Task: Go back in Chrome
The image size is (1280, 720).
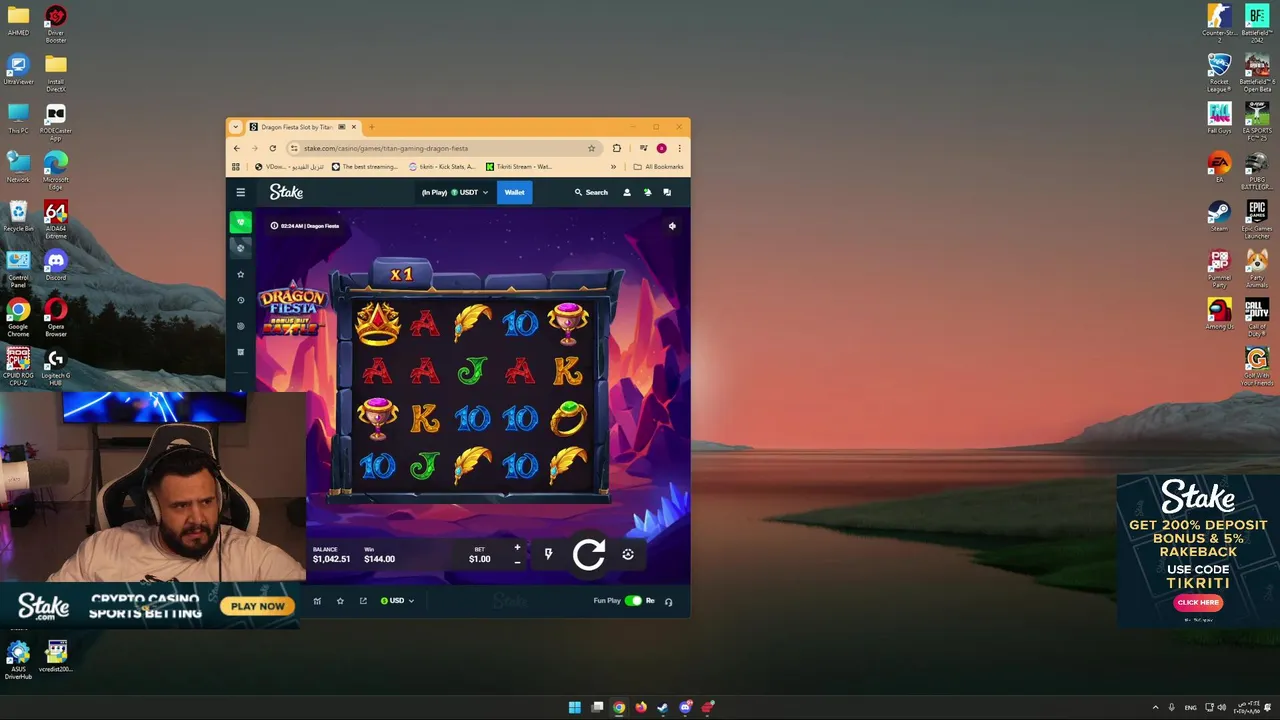Action: click(236, 148)
